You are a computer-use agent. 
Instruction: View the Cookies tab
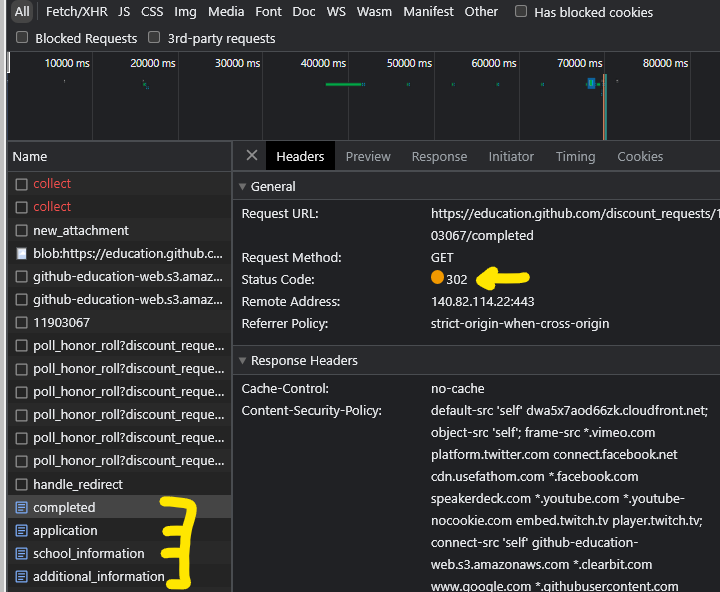[640, 157]
